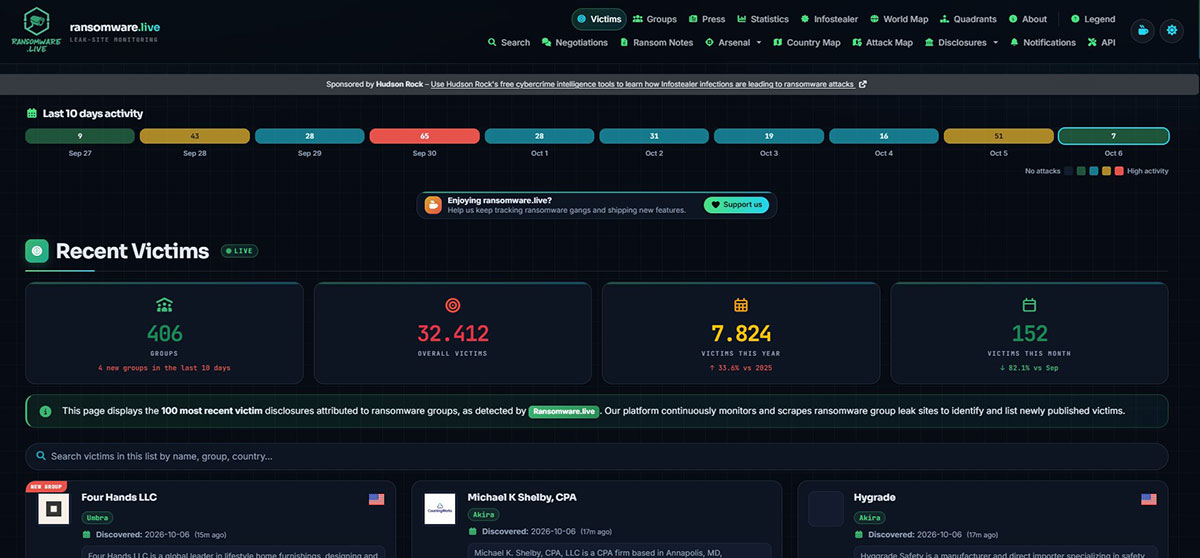Open the Ransom Notes page
The image size is (1200, 558).
[x=657, y=43]
